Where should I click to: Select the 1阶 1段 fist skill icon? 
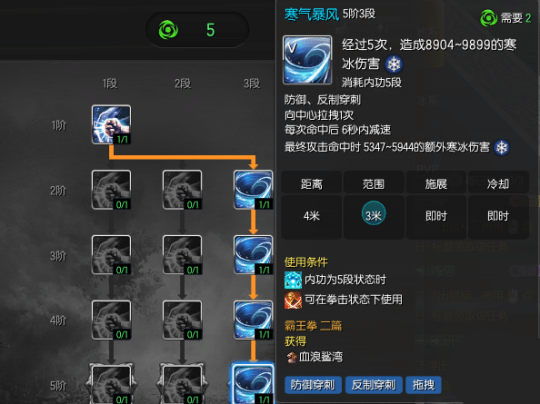click(x=111, y=124)
